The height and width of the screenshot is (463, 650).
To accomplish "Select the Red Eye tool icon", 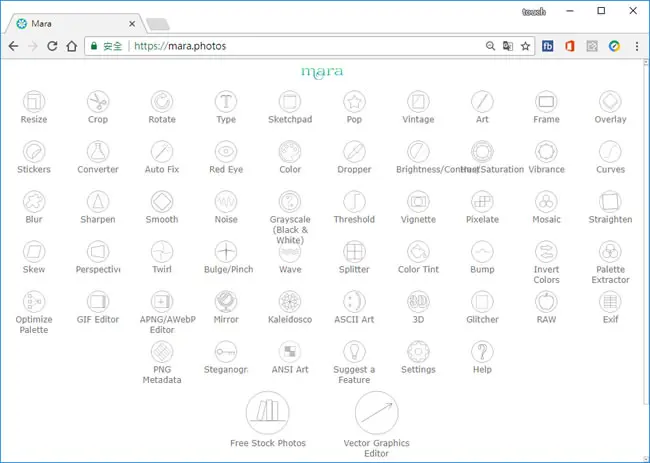I will (226, 152).
